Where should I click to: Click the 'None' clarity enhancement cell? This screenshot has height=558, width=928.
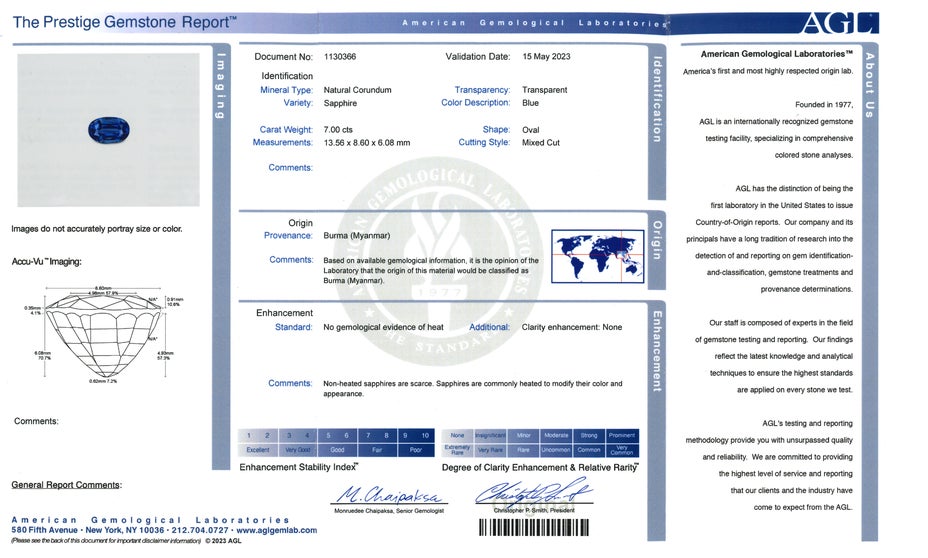click(x=457, y=435)
